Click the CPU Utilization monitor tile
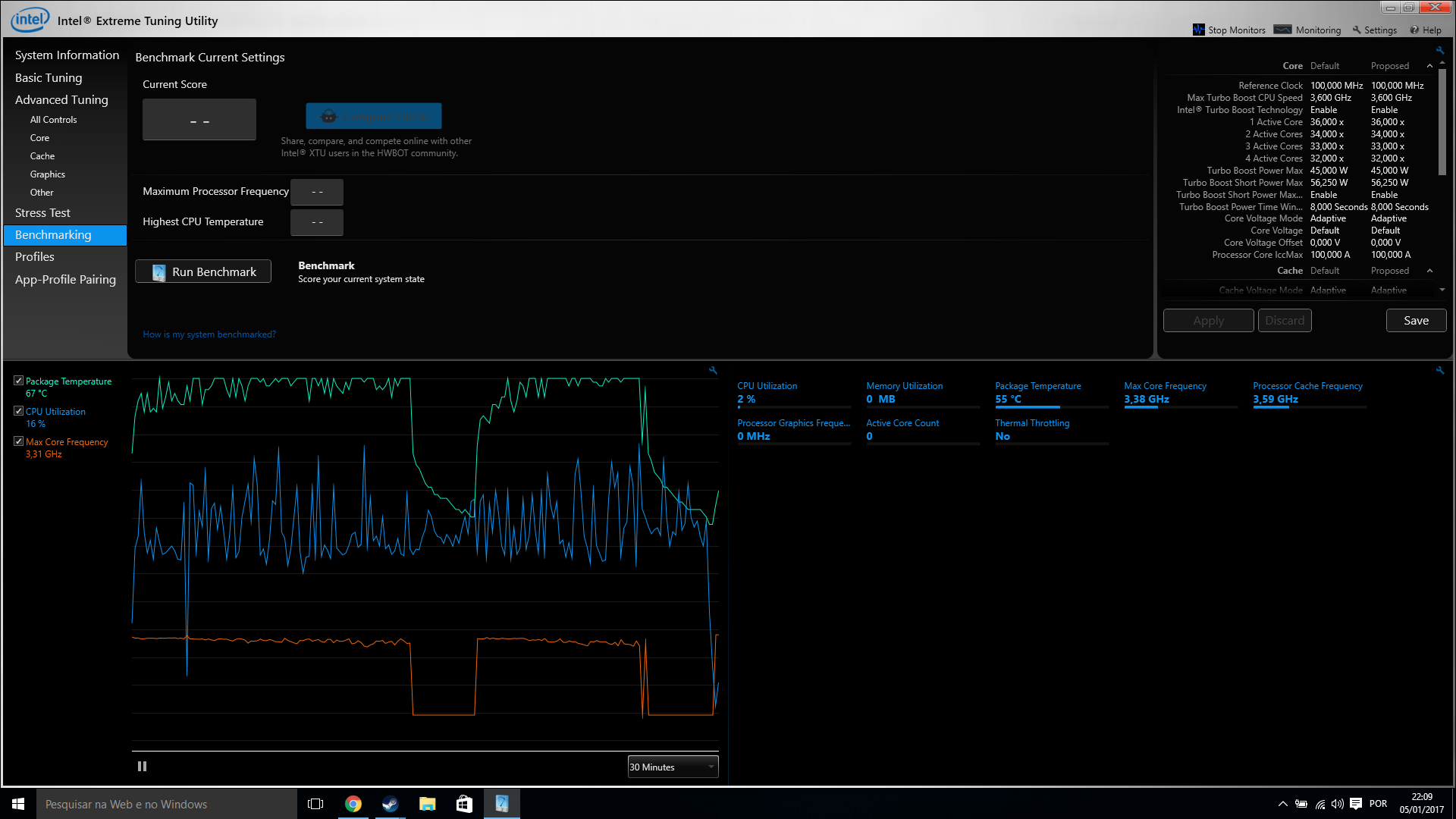1456x819 pixels. coord(794,394)
